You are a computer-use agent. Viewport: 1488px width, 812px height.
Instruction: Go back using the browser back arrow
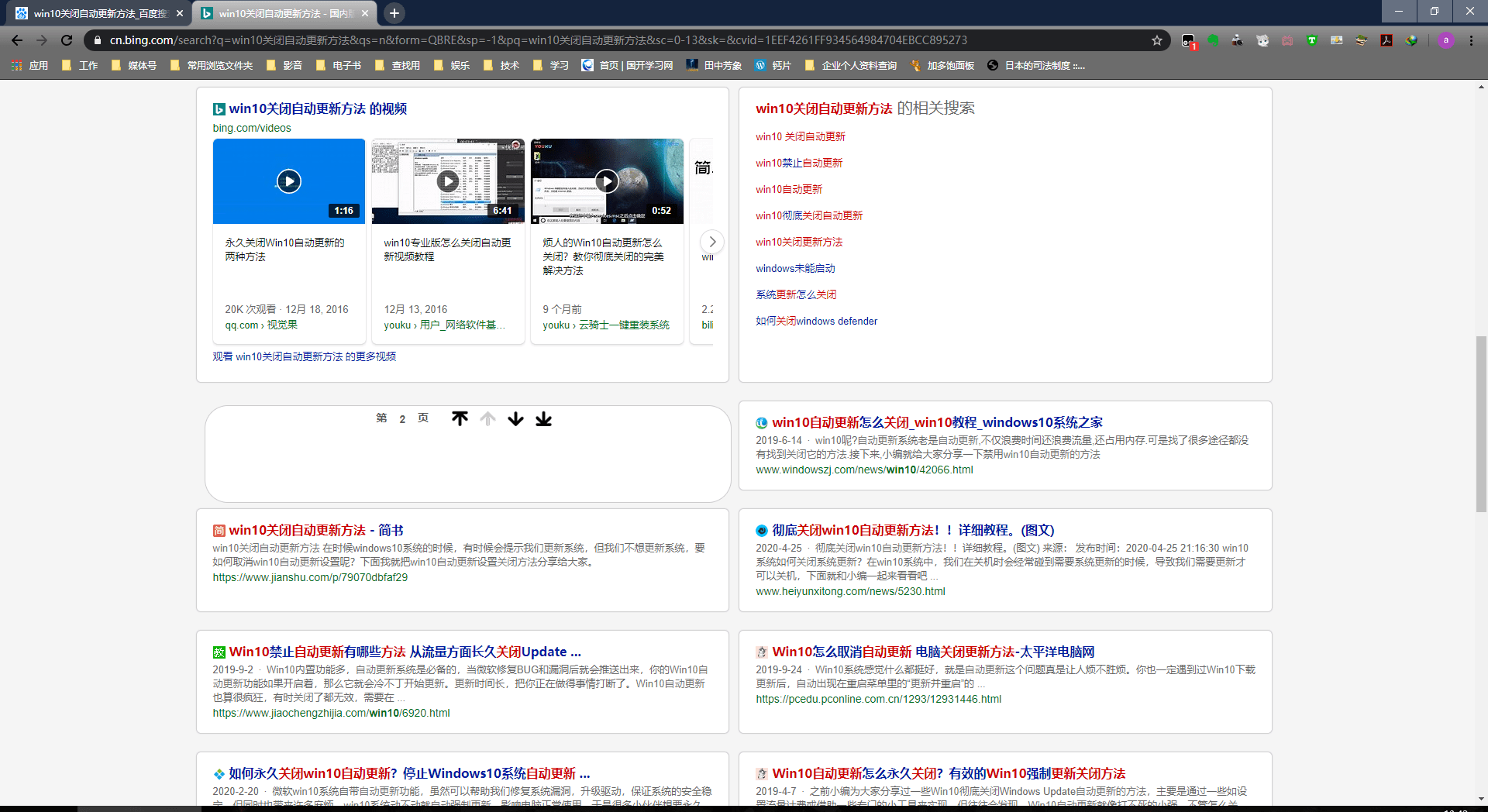17,40
